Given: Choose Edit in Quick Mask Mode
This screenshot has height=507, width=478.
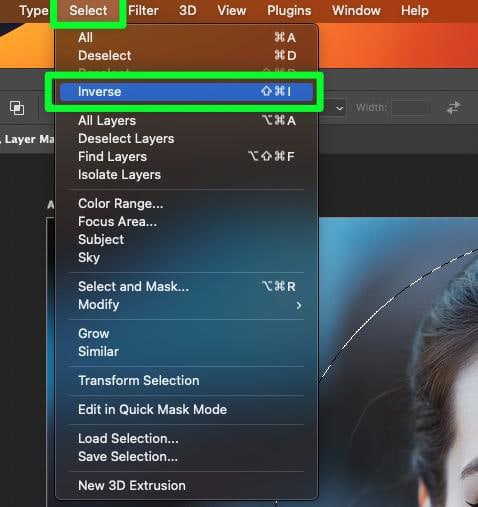Looking at the screenshot, I should click(187, 409).
